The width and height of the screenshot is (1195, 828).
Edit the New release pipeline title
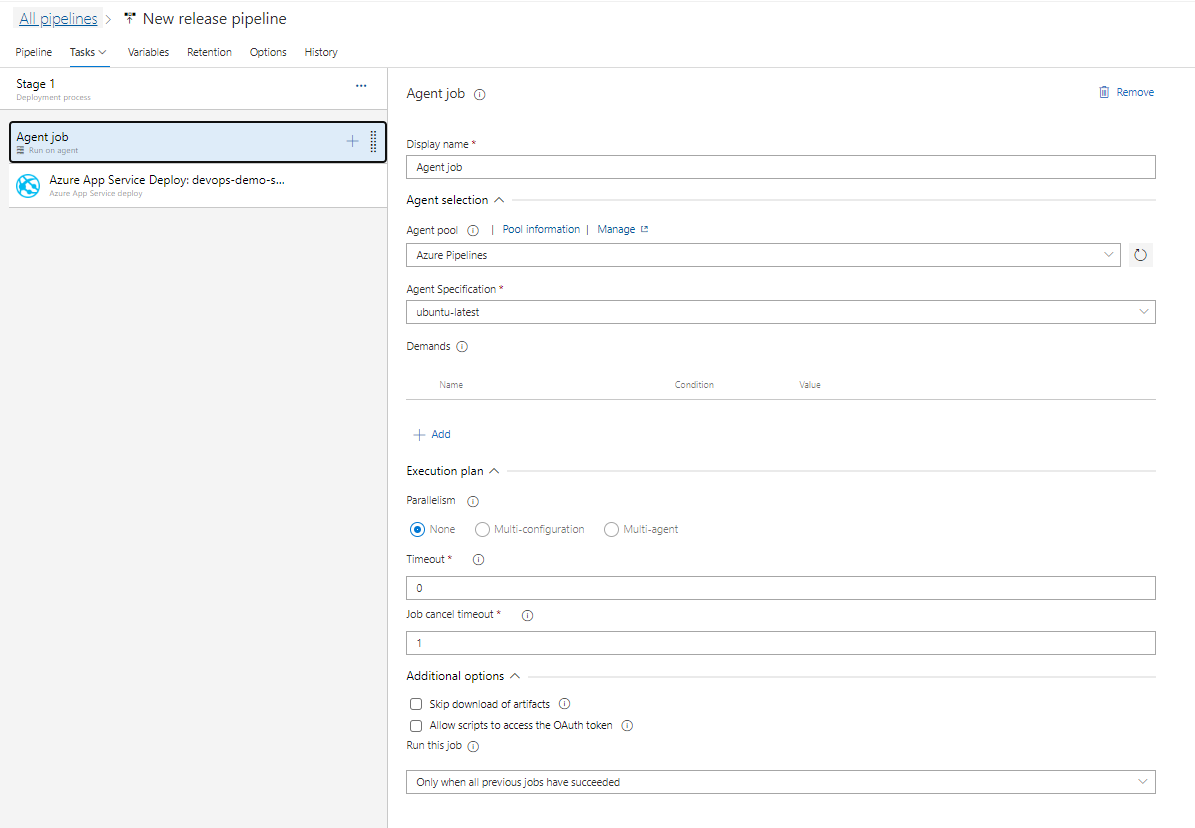click(214, 18)
